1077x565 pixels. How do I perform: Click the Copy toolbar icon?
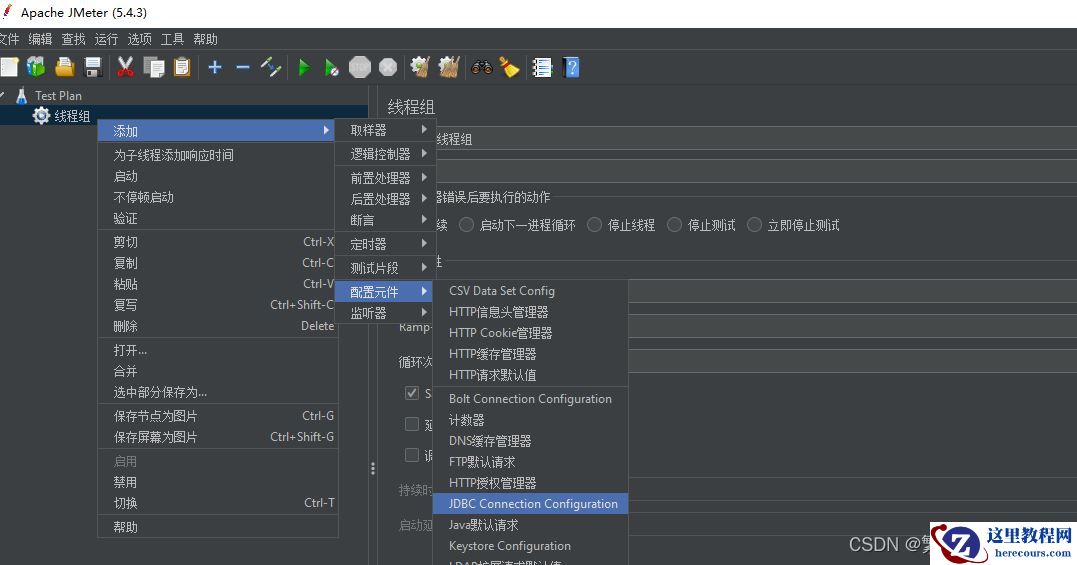coord(154,67)
